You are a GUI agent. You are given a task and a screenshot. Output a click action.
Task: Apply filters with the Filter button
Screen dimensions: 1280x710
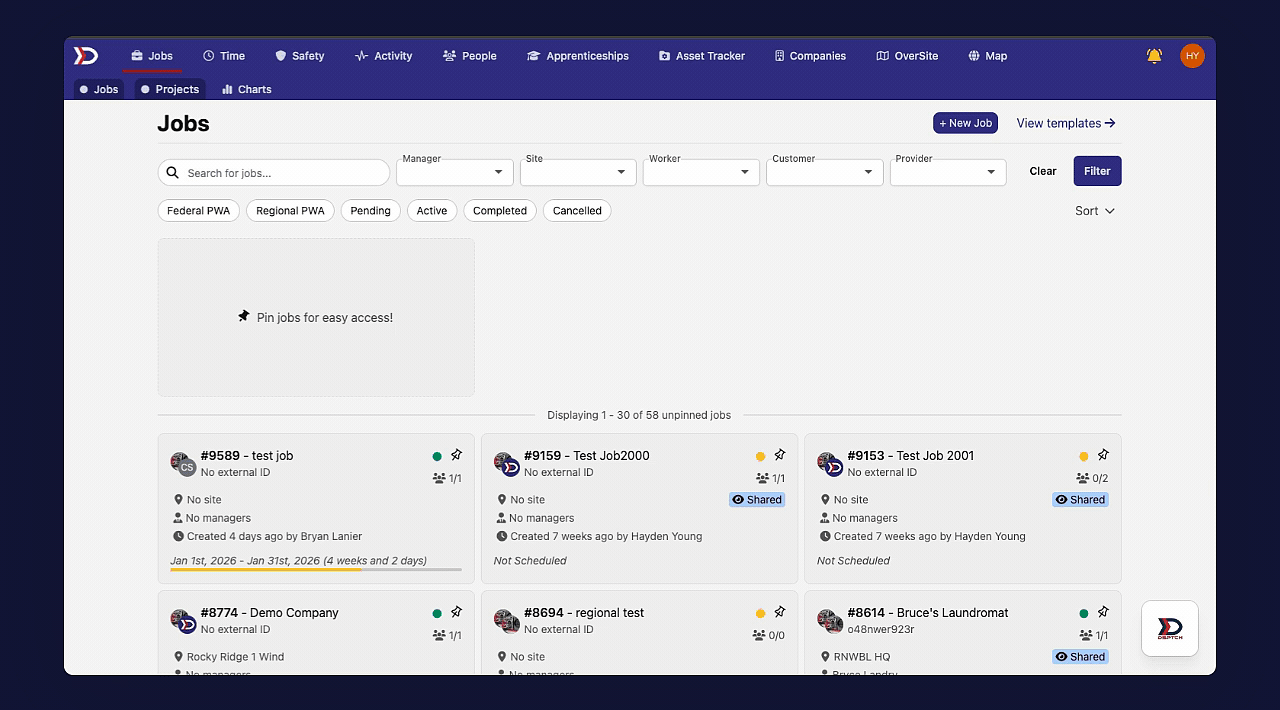point(1097,171)
